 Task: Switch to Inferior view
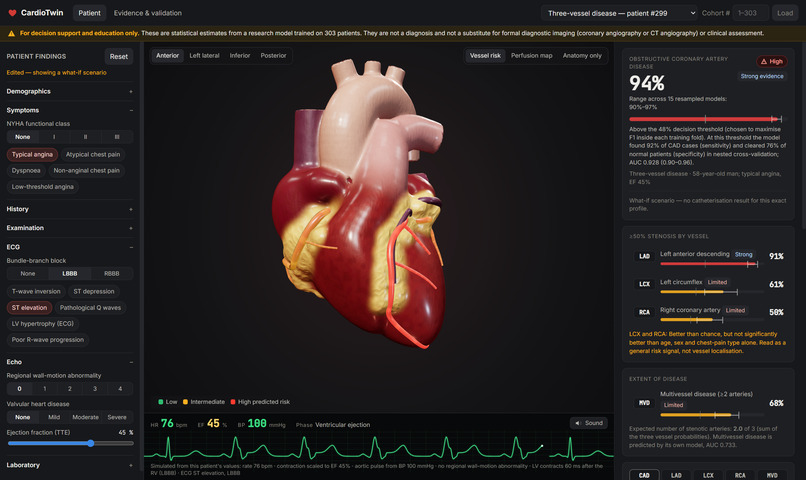point(240,56)
